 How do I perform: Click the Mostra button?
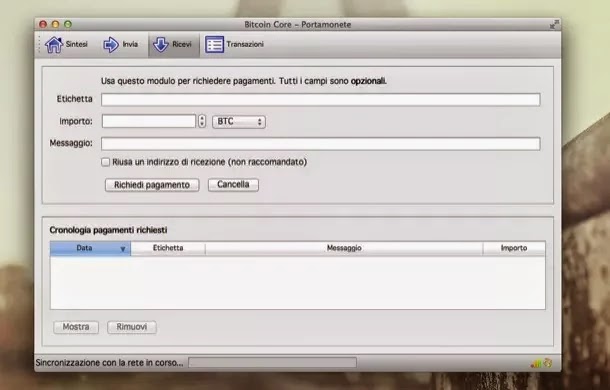(76, 327)
